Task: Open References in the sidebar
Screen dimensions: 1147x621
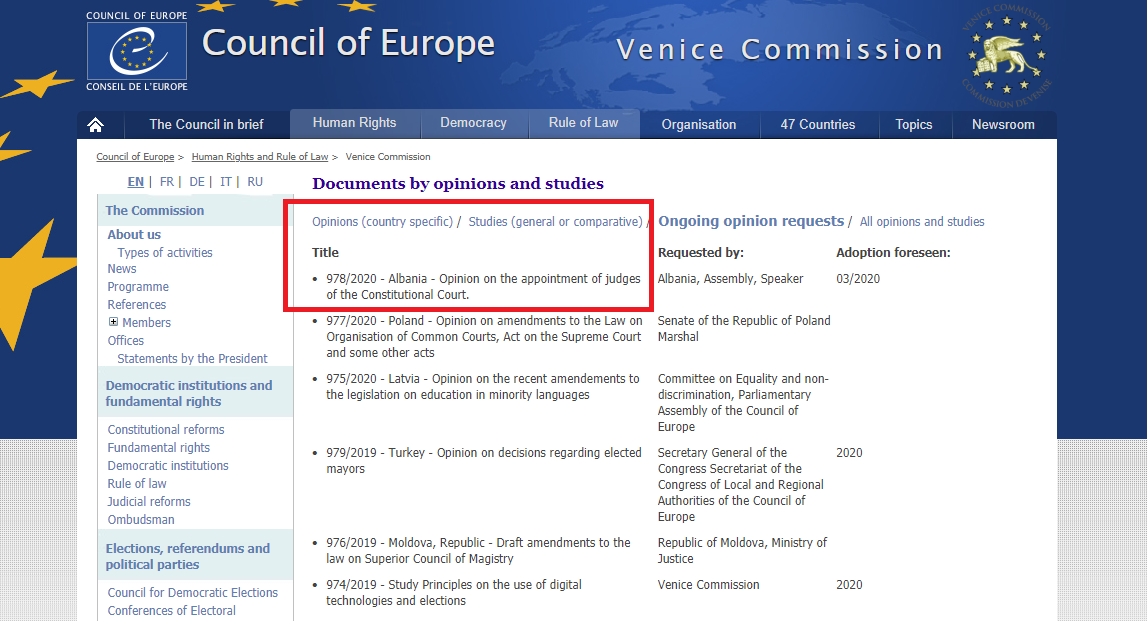Action: pos(137,304)
